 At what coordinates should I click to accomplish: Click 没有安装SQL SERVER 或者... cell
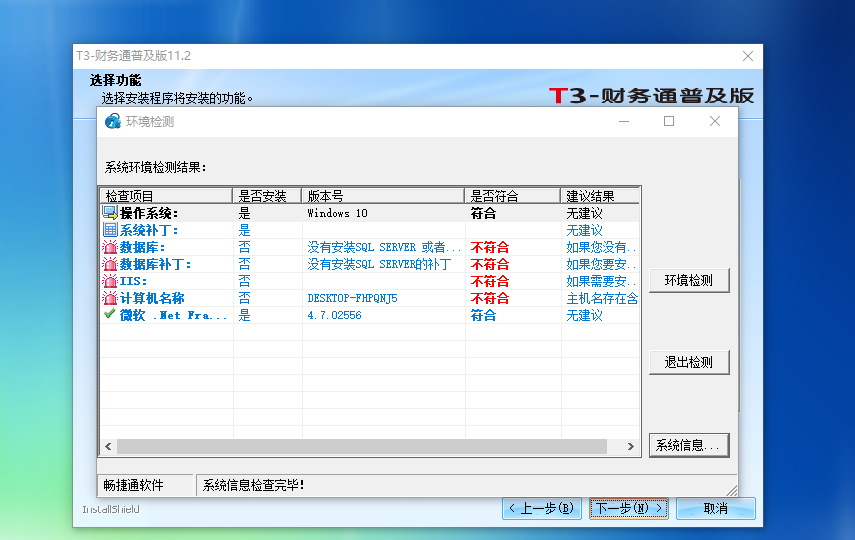tap(384, 247)
